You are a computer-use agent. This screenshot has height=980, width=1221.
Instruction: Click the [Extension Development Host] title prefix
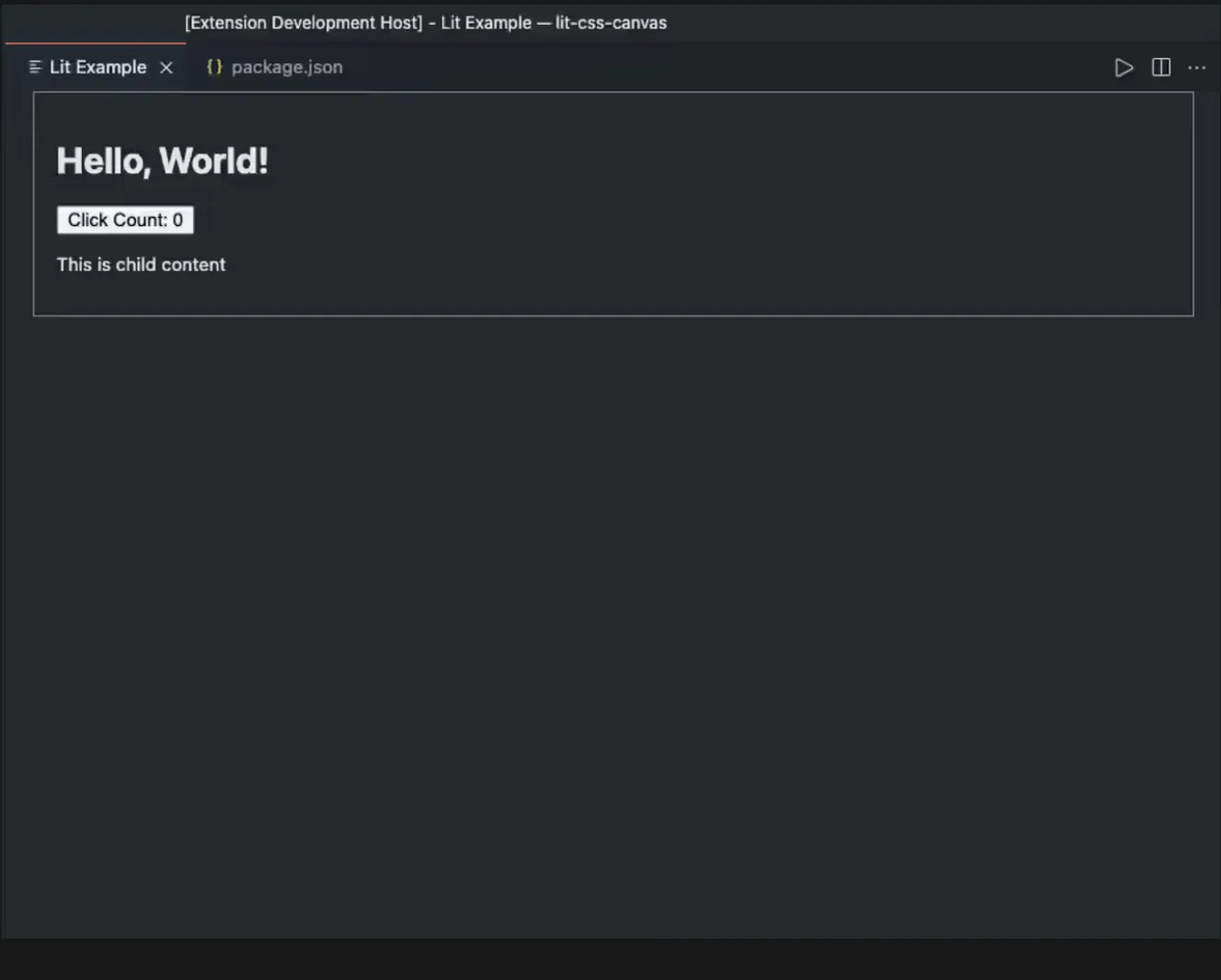(x=303, y=23)
